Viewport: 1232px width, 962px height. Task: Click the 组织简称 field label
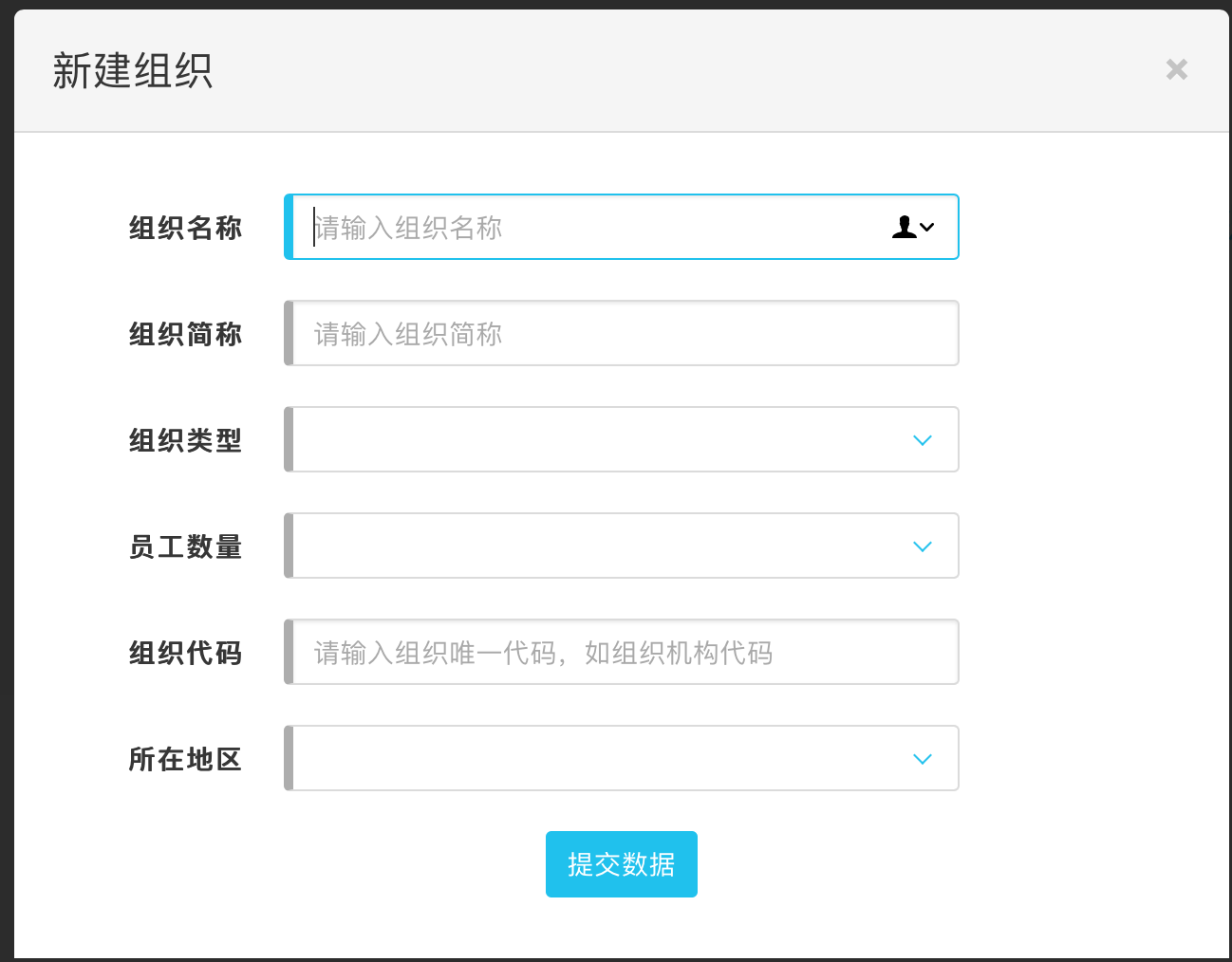pos(186,334)
